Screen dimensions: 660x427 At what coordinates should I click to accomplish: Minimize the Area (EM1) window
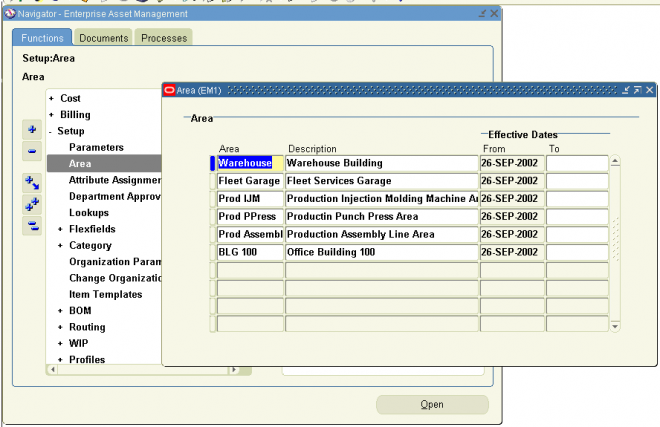(x=625, y=90)
